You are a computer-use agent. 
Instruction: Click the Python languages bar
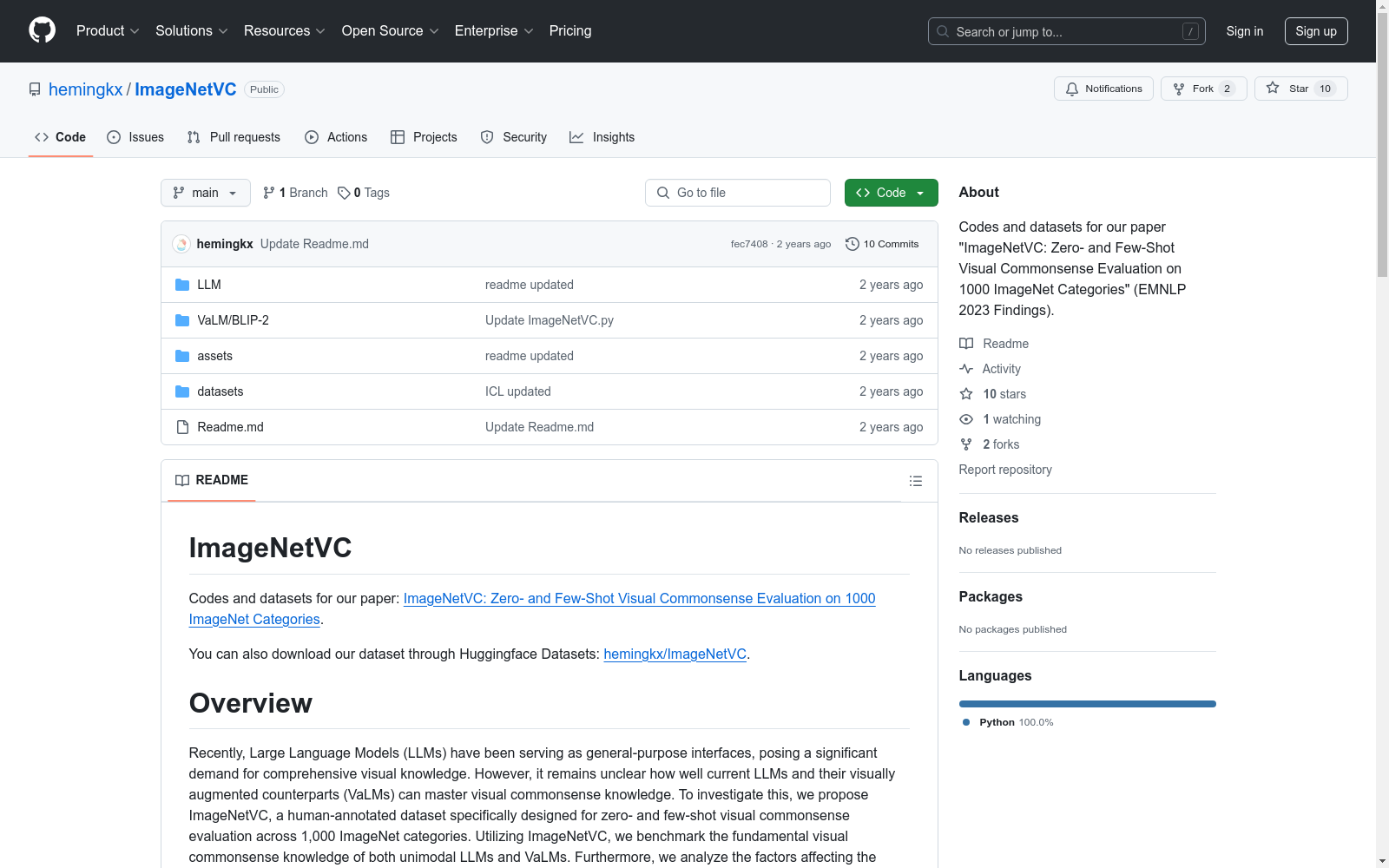click(x=1088, y=704)
